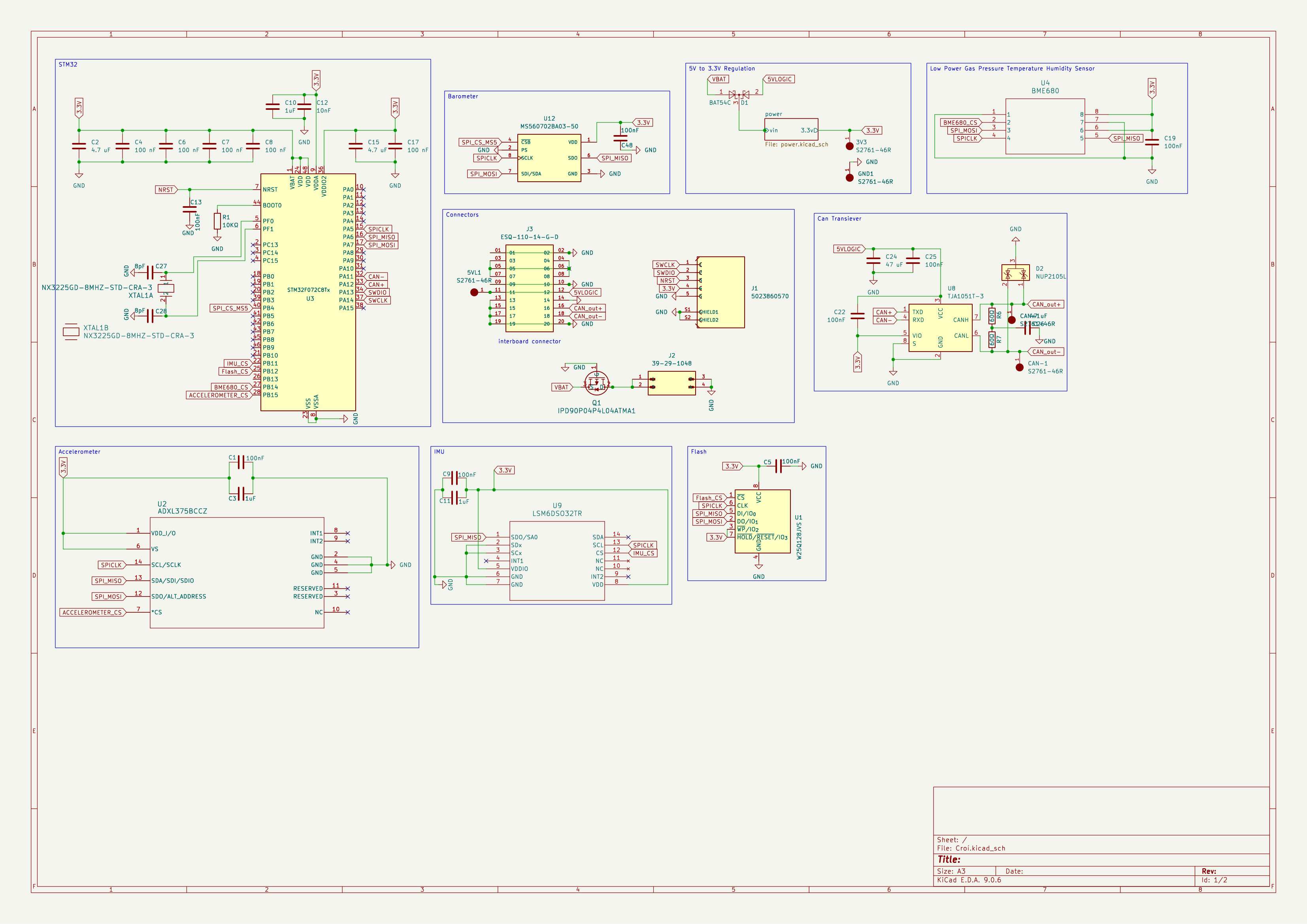Select the BAT54C dual diode D1
Viewport: 1307px width, 924px height.
click(738, 94)
